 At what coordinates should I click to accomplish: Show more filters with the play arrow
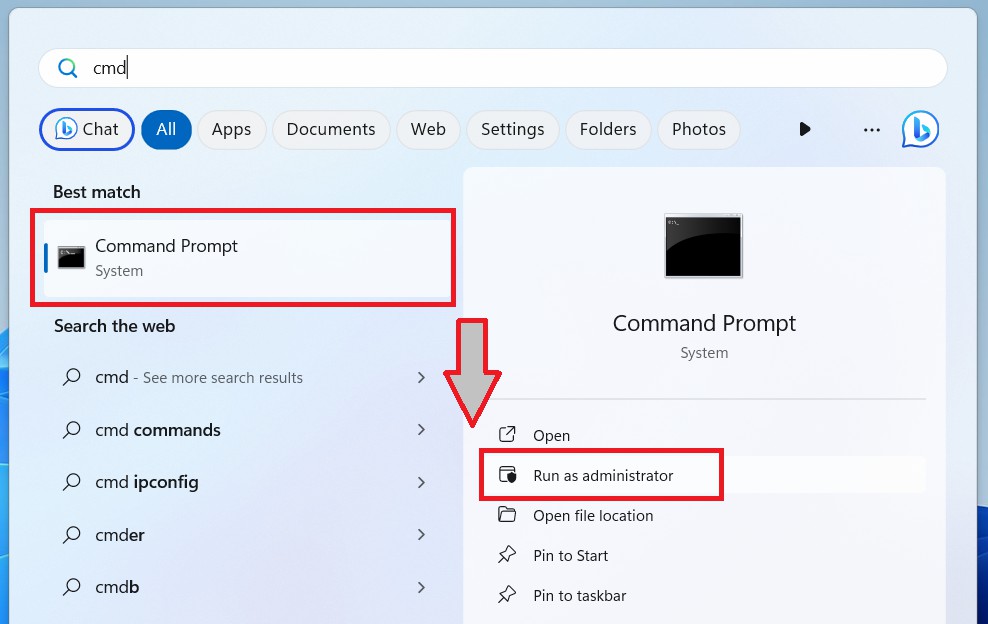(x=805, y=129)
